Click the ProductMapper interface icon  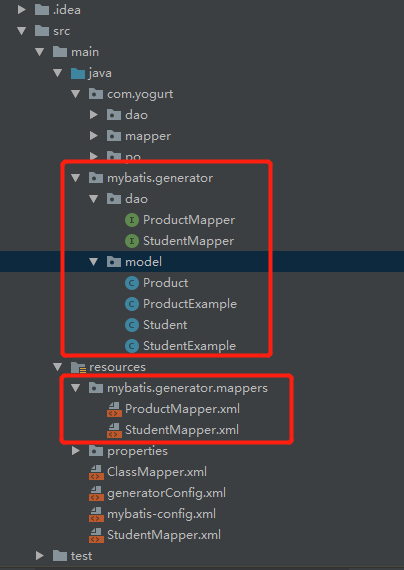click(x=132, y=220)
